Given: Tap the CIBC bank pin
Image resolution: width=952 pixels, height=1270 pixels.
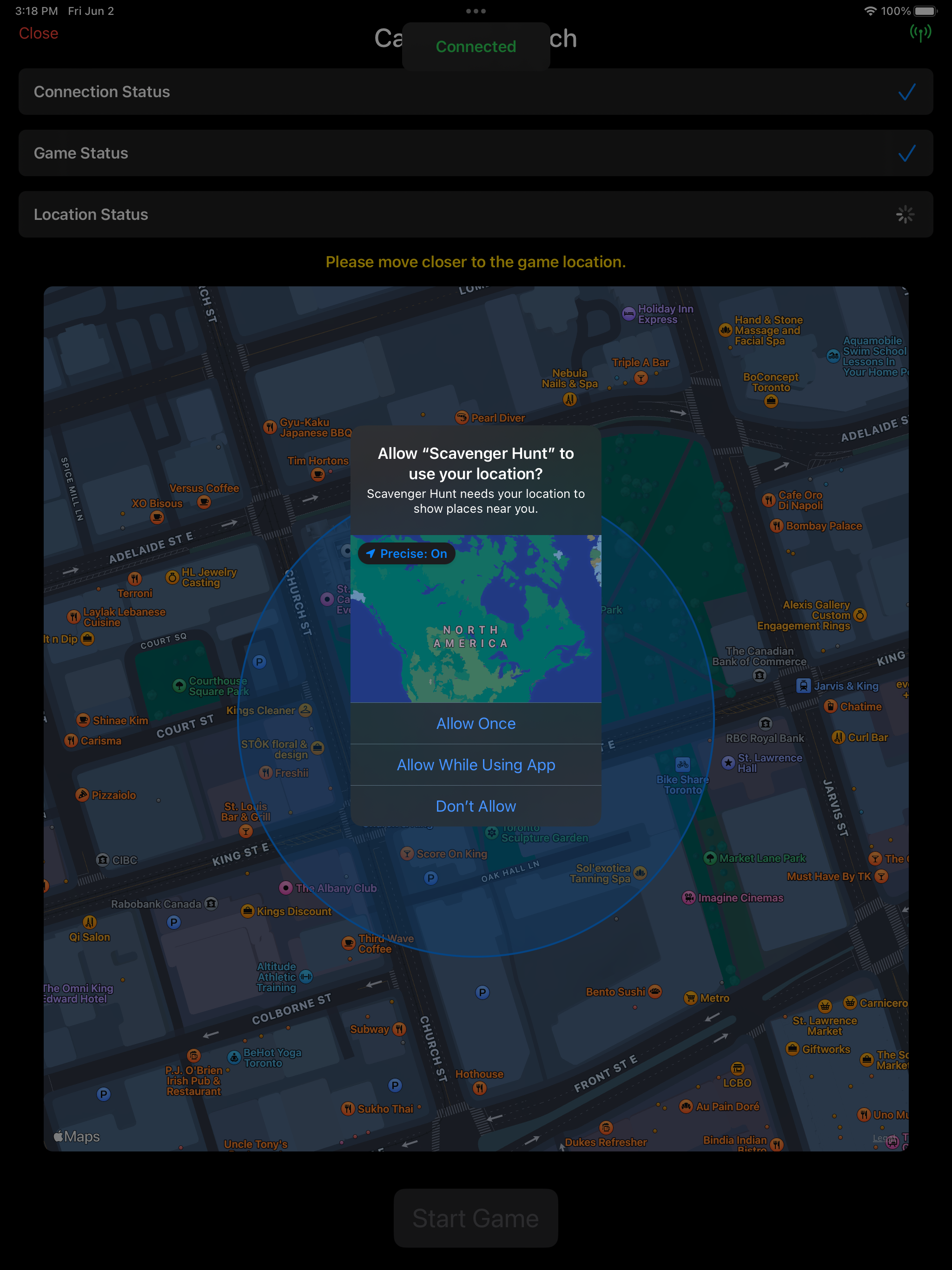Looking at the screenshot, I should pos(102,860).
